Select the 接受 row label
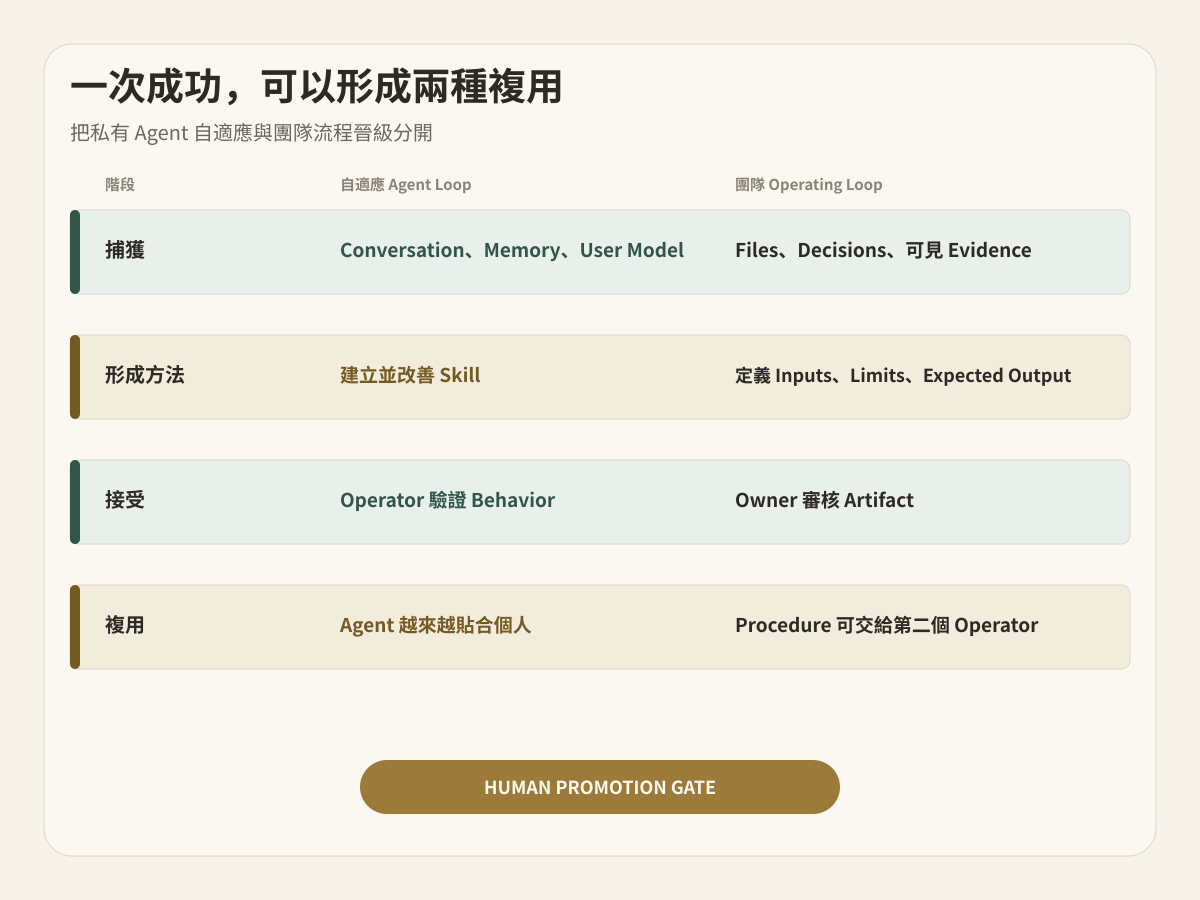The height and width of the screenshot is (900, 1200). tap(125, 500)
